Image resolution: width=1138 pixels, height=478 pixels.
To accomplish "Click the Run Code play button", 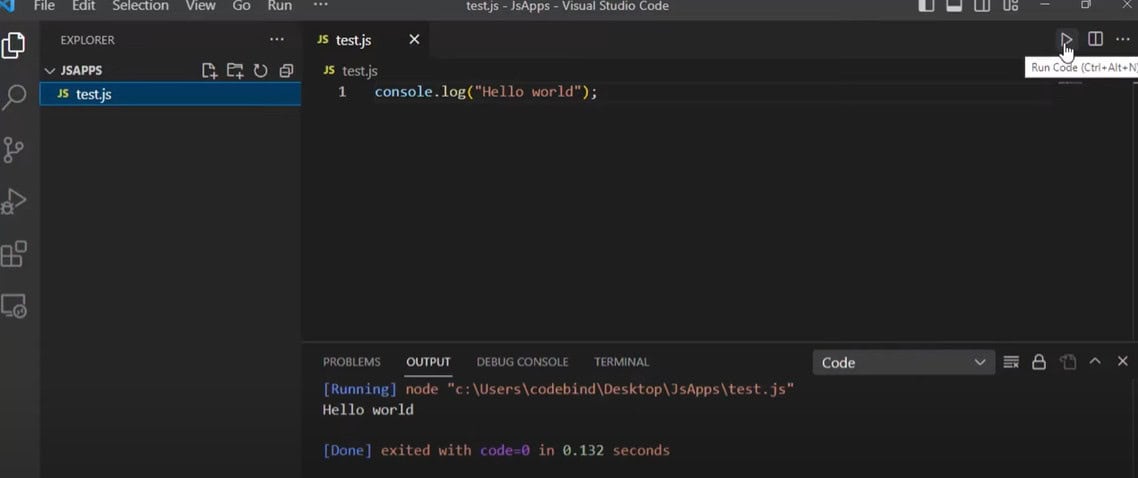I will pos(1067,40).
